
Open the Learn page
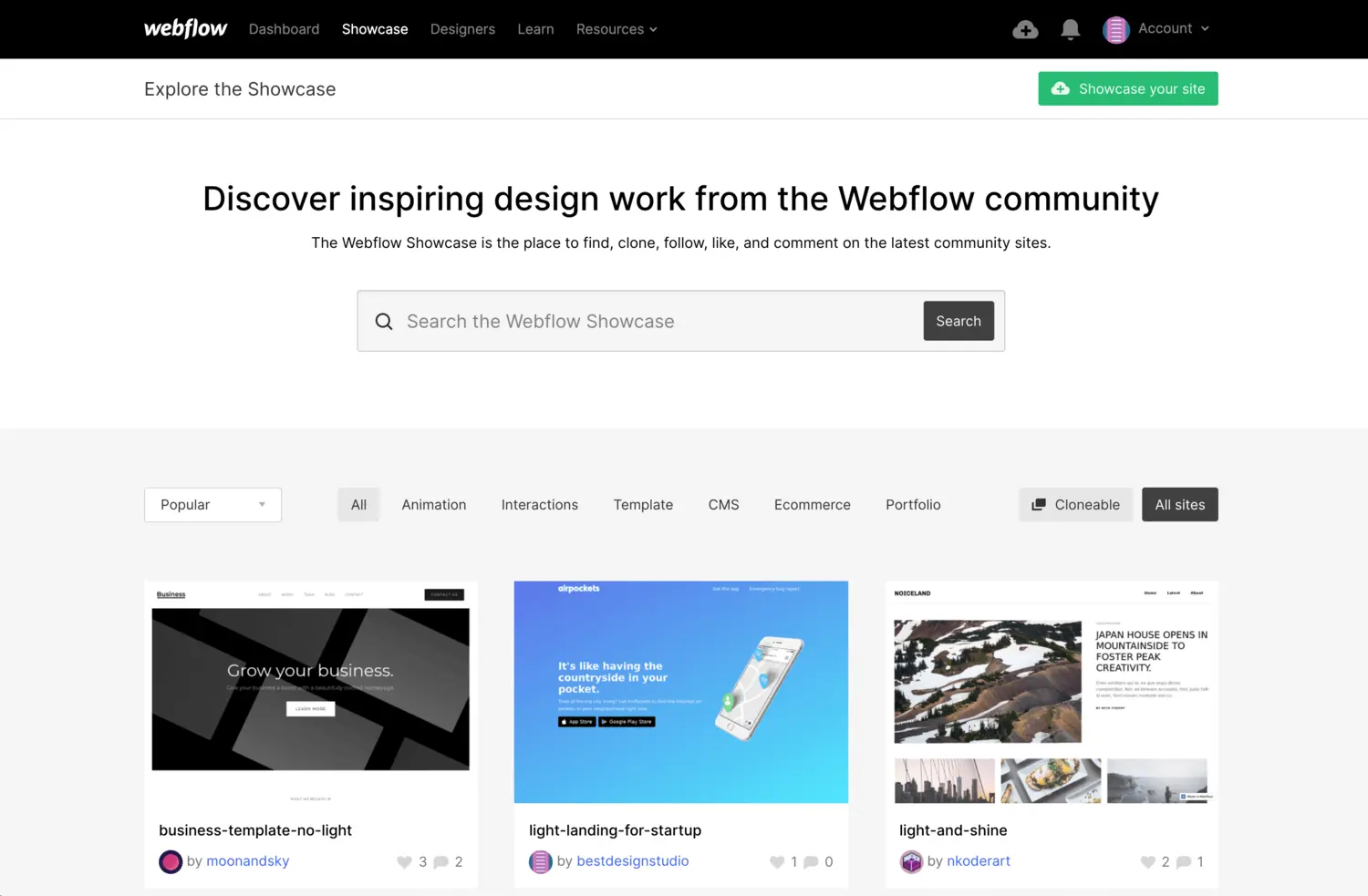click(535, 29)
